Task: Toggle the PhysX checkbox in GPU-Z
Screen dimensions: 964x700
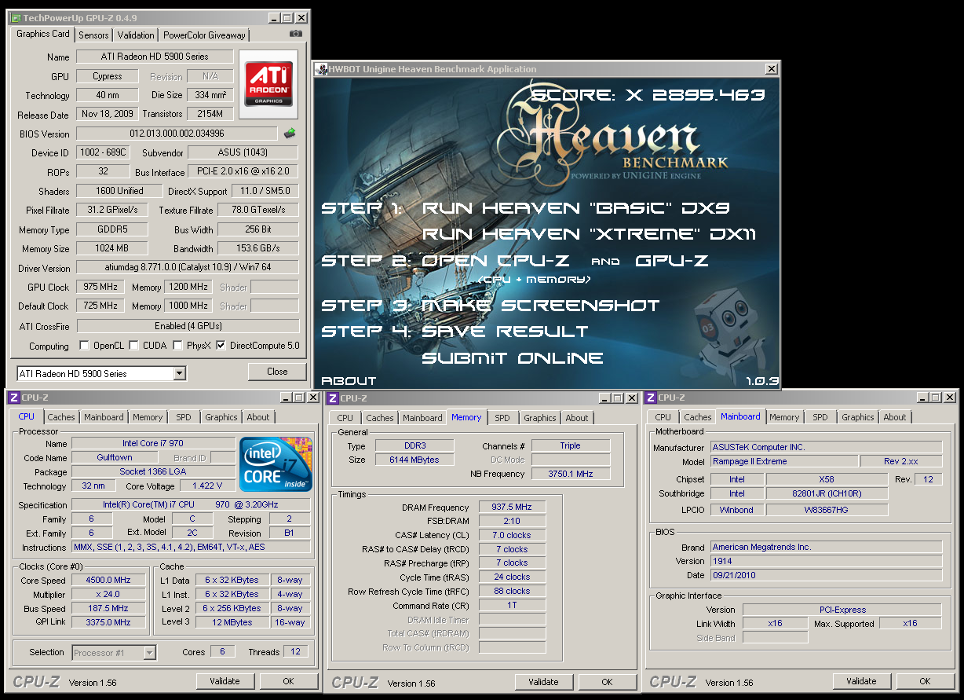Action: click(x=178, y=345)
